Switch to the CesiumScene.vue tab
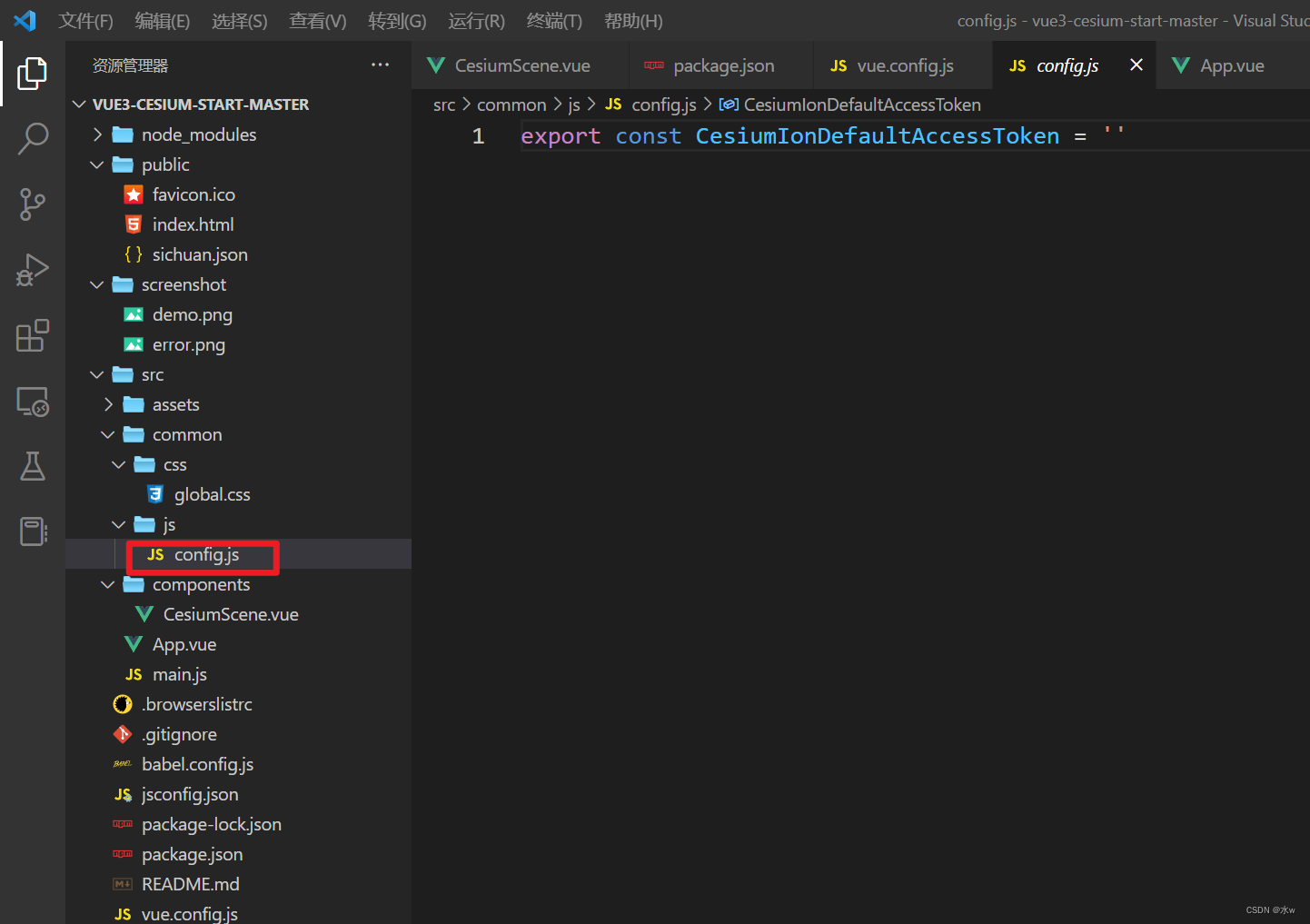 [x=520, y=65]
